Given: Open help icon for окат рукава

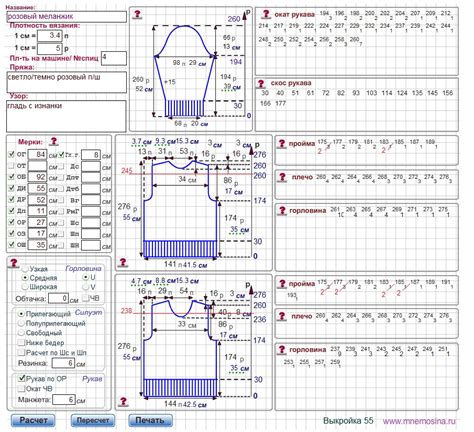Looking at the screenshot, I should tap(266, 14).
